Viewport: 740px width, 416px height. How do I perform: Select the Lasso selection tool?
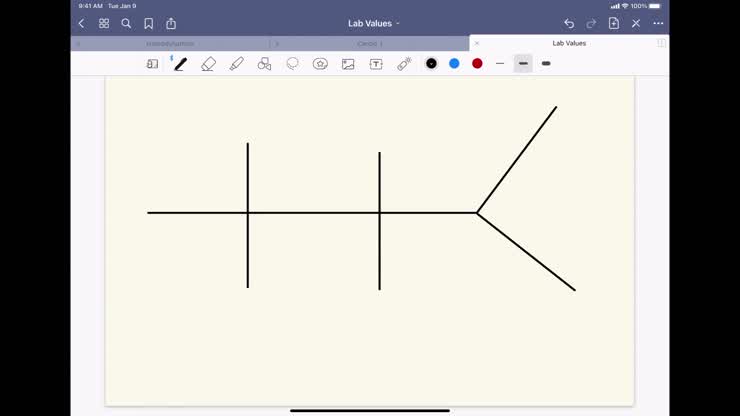(292, 63)
